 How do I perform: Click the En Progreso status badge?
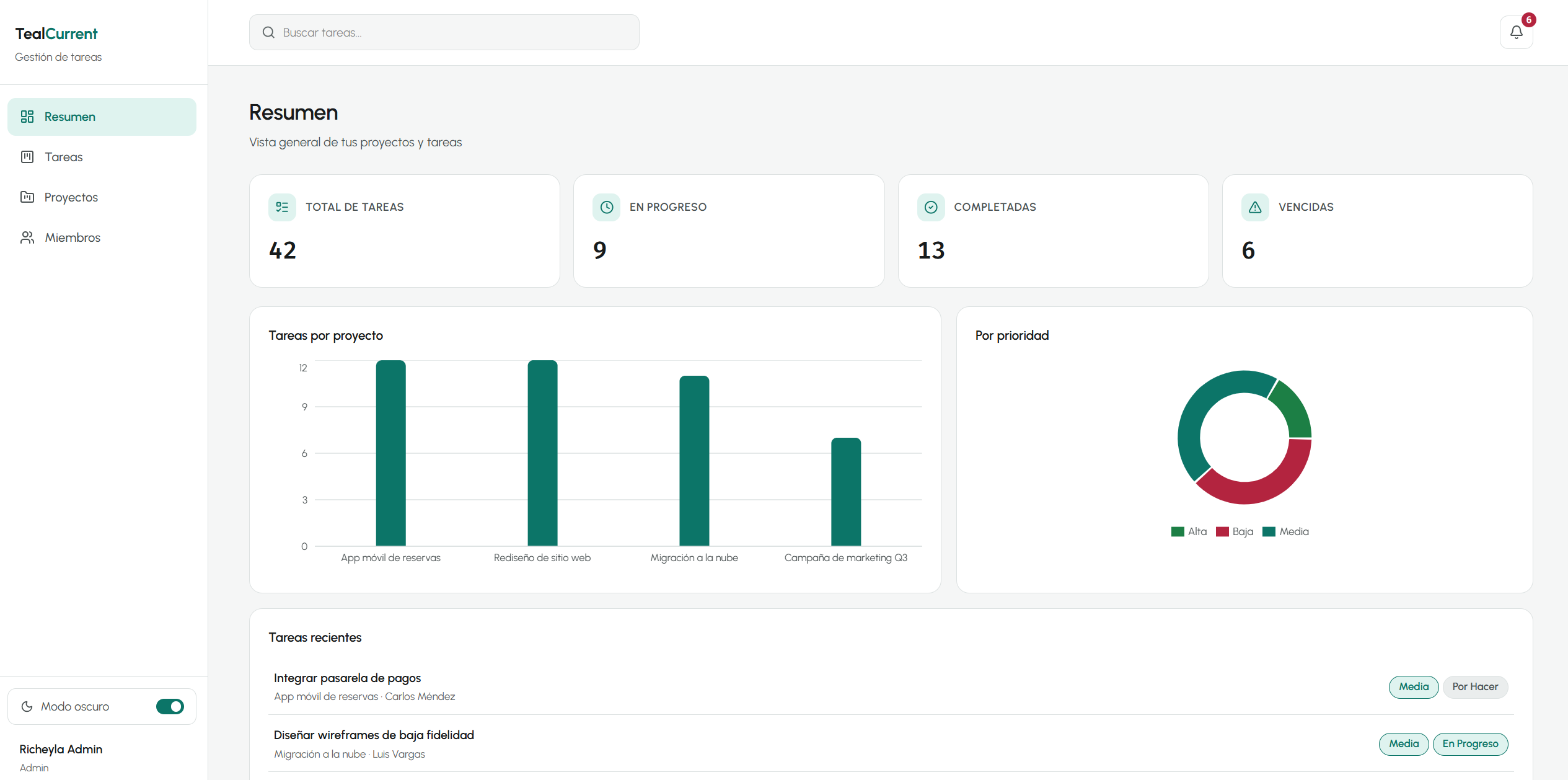[1470, 744]
